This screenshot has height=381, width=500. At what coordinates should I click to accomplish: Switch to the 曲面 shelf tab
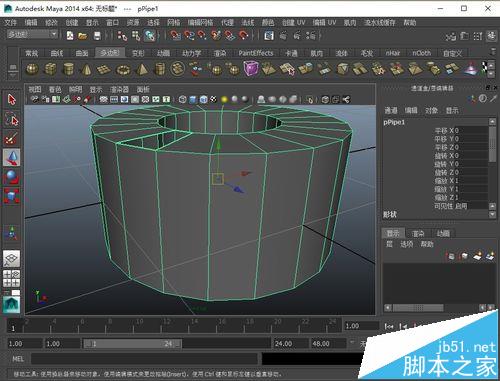(x=82, y=53)
